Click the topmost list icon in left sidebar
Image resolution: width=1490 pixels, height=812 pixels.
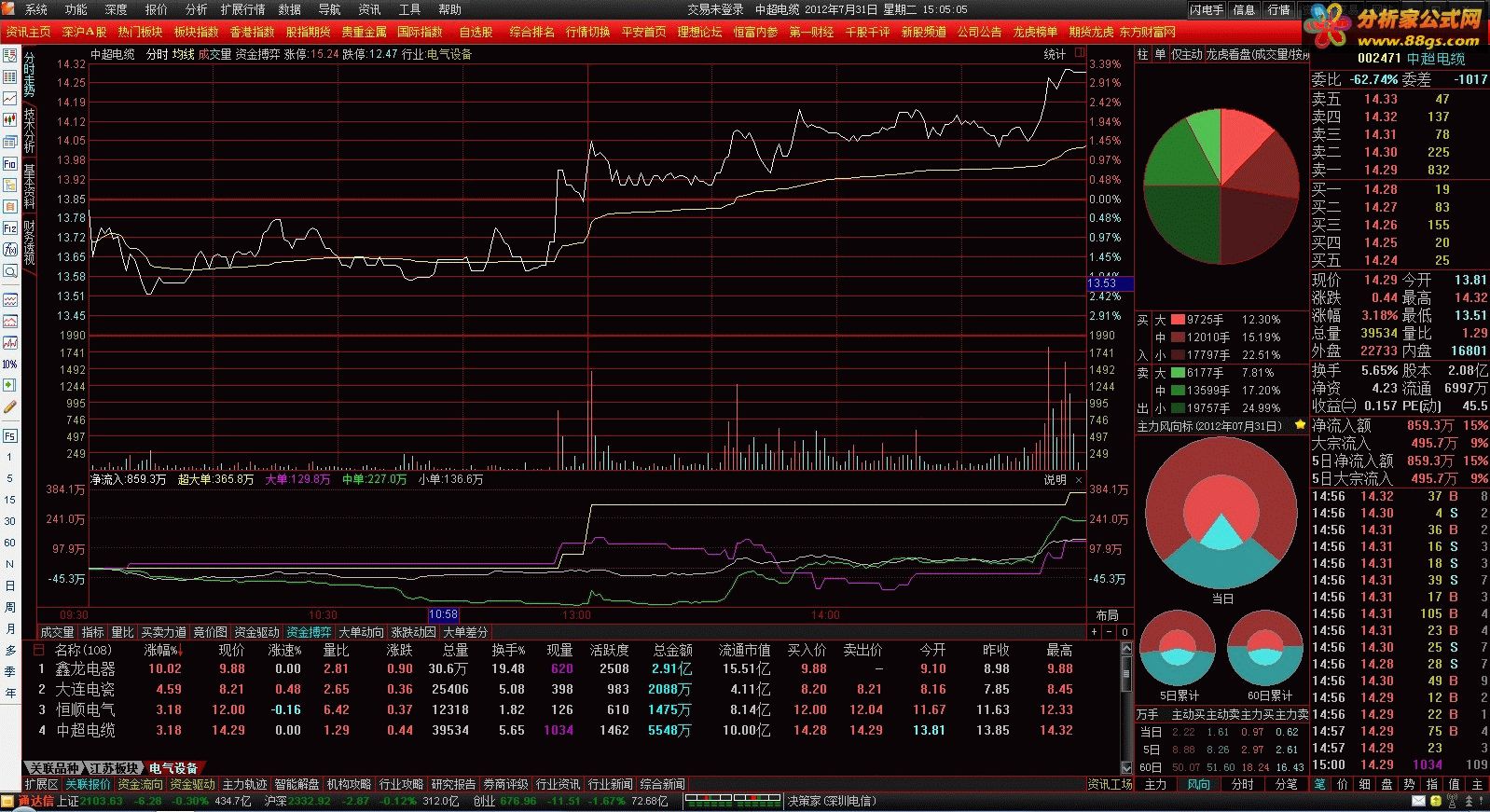point(10,55)
